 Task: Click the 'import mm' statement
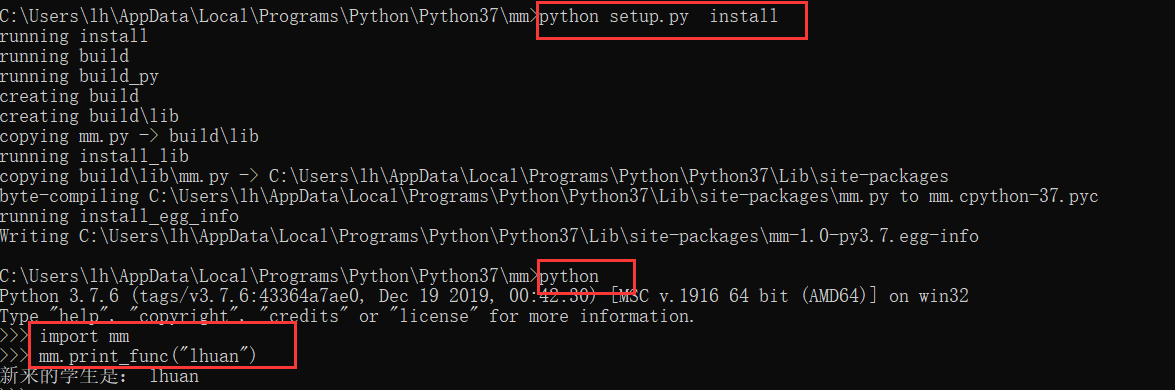(85, 336)
